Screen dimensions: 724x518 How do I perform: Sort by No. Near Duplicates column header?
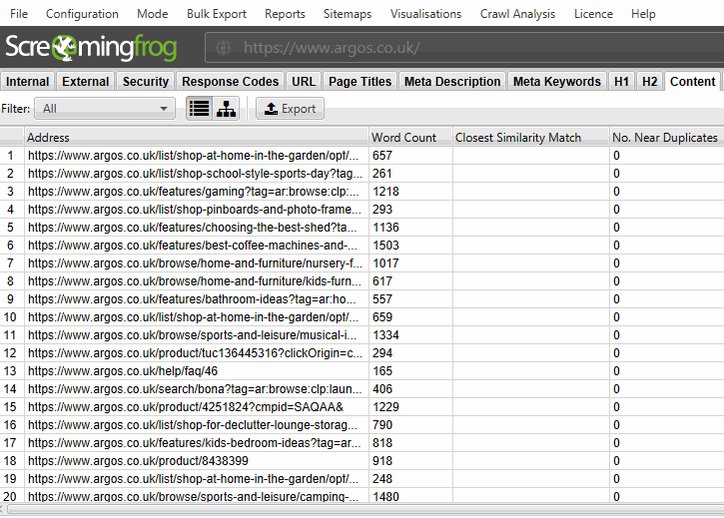(666, 138)
